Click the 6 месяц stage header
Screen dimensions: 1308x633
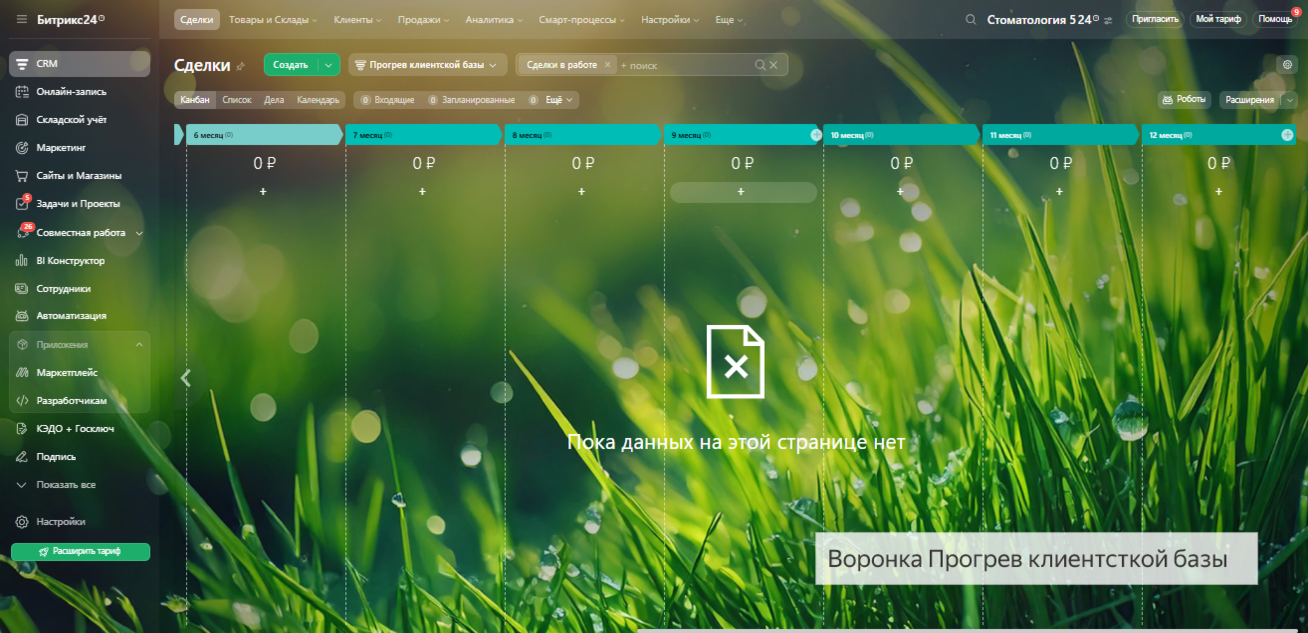click(x=264, y=134)
